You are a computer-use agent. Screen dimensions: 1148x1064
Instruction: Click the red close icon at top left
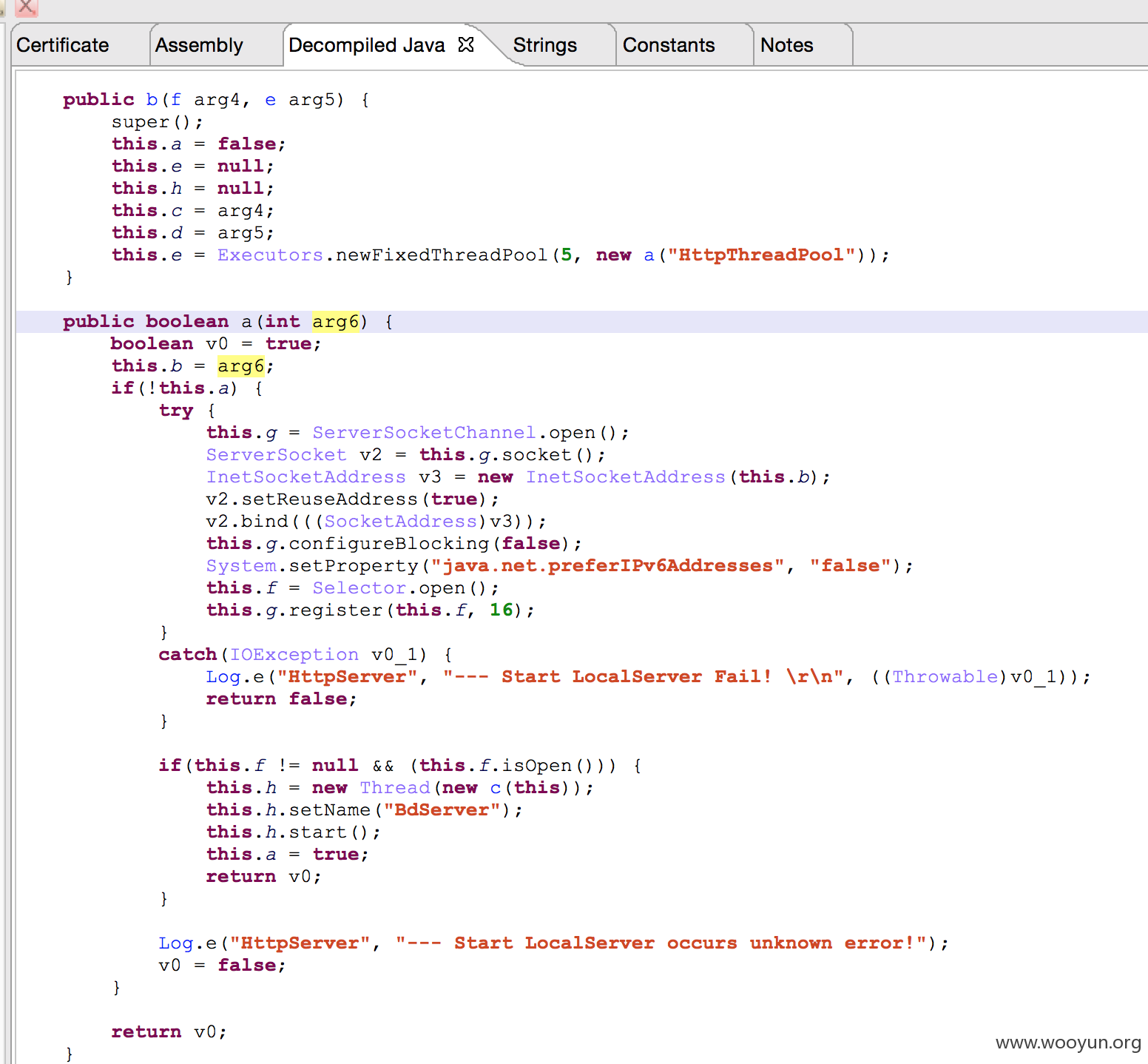click(27, 7)
